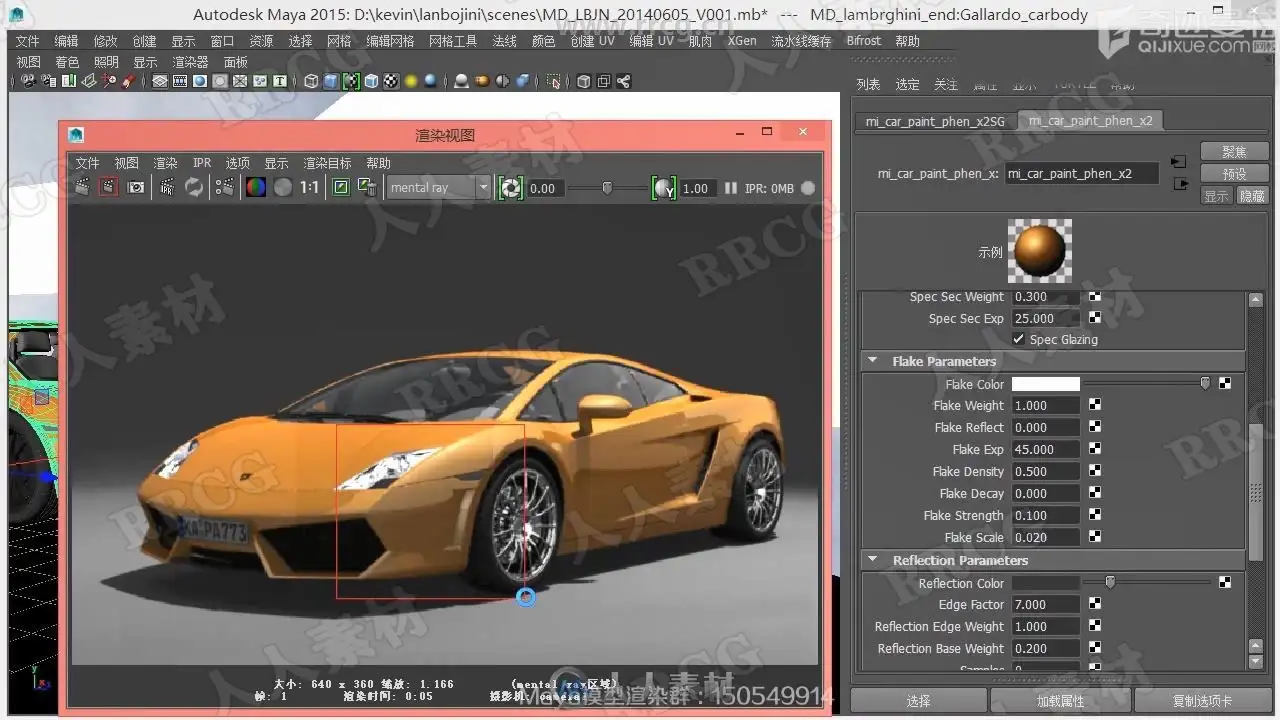Click the IPR render clapboard icon
The height and width of the screenshot is (720, 1280).
point(167,187)
